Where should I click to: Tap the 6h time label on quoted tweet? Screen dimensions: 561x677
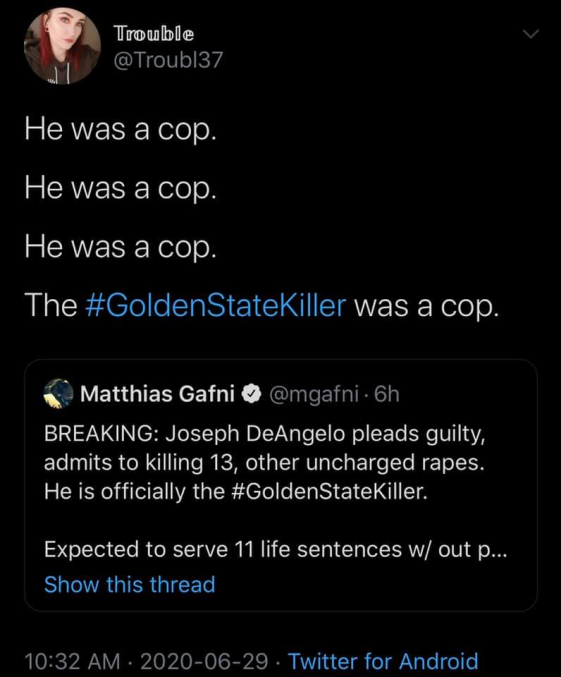click(387, 394)
